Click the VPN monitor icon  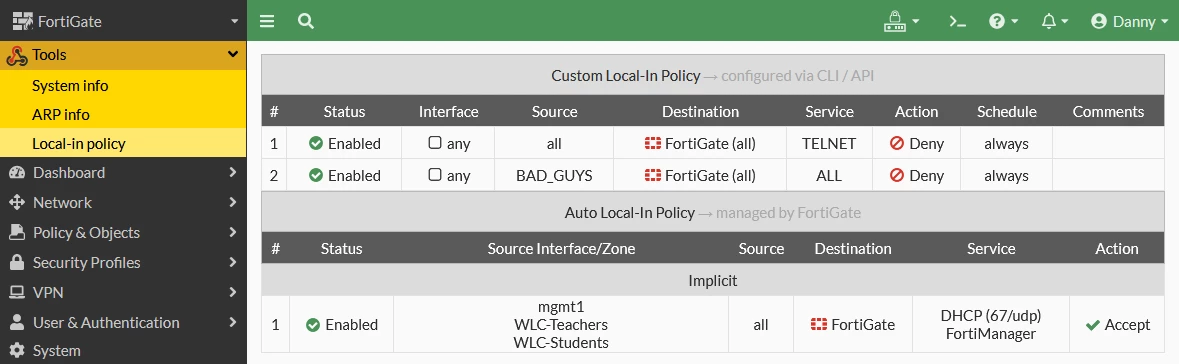point(17,293)
